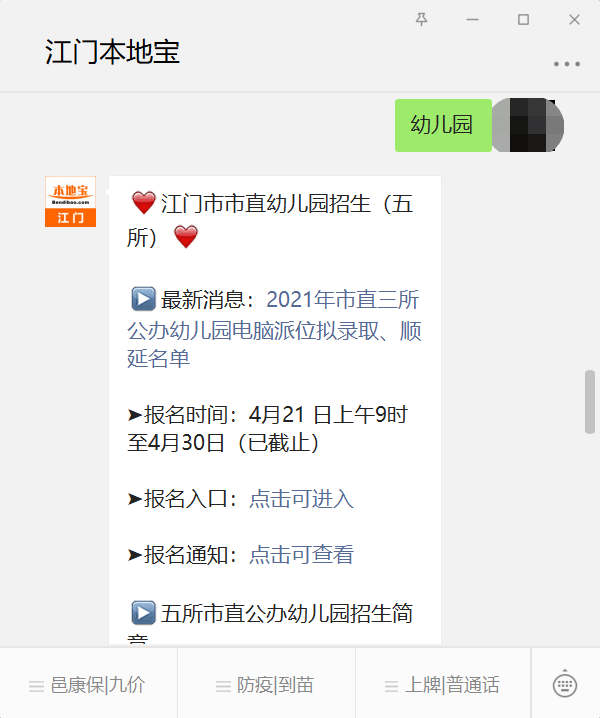This screenshot has height=718, width=600.
Task: Click the green 幼儿园 sent message bubble
Action: click(x=443, y=125)
